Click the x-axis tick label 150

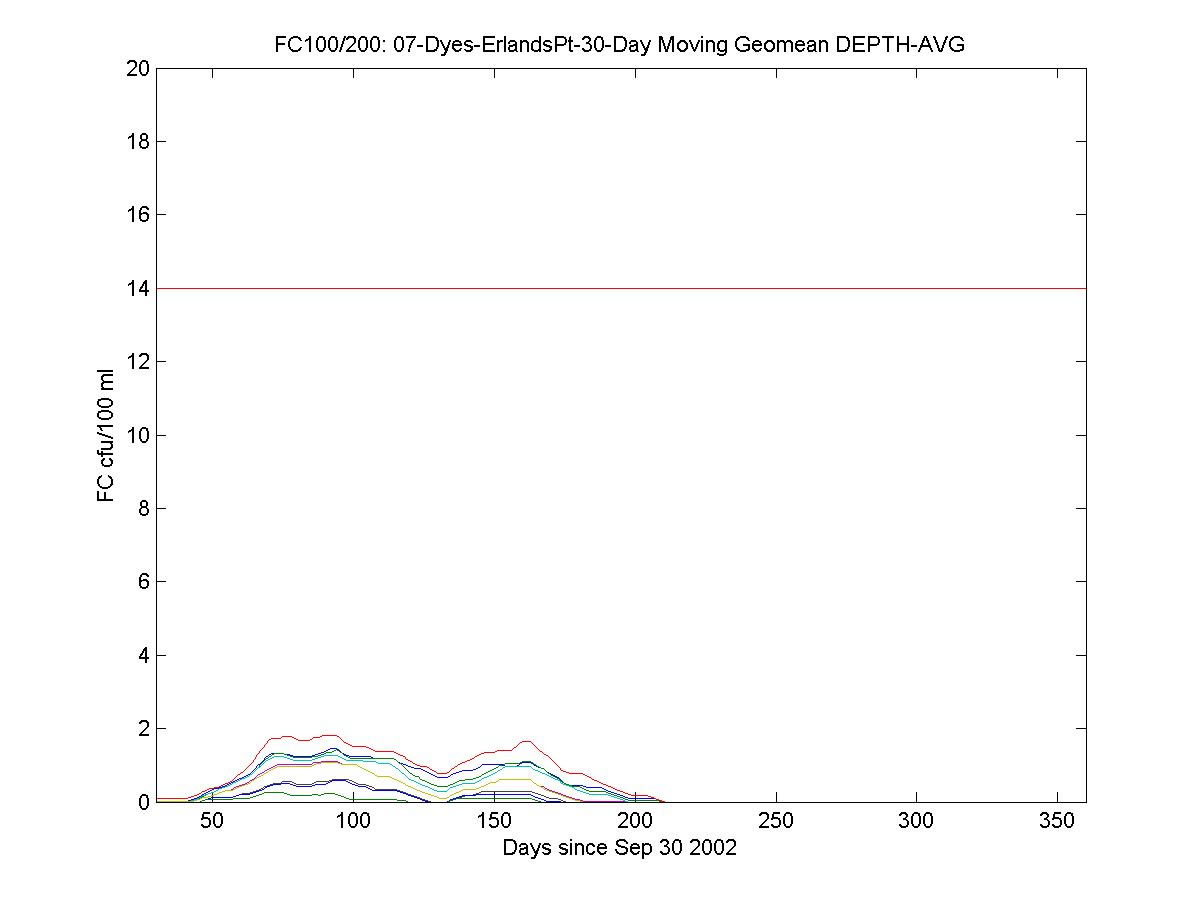click(494, 822)
